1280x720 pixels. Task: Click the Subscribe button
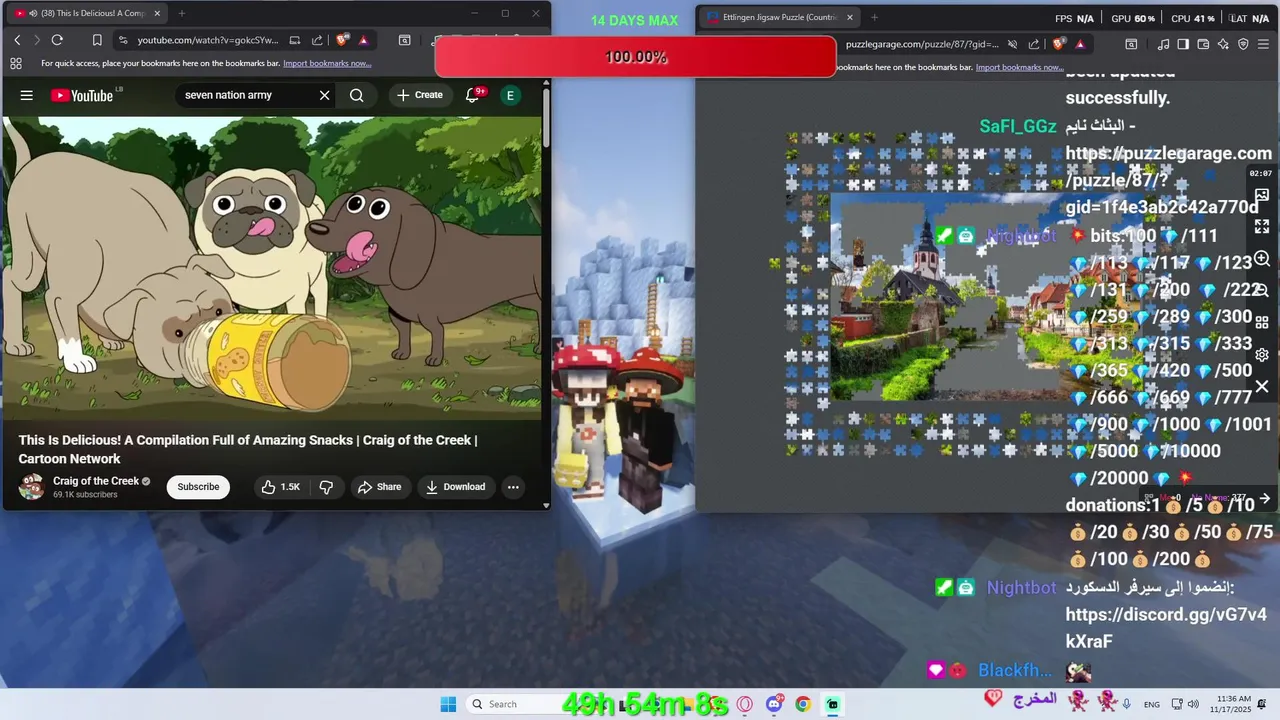tap(198, 487)
